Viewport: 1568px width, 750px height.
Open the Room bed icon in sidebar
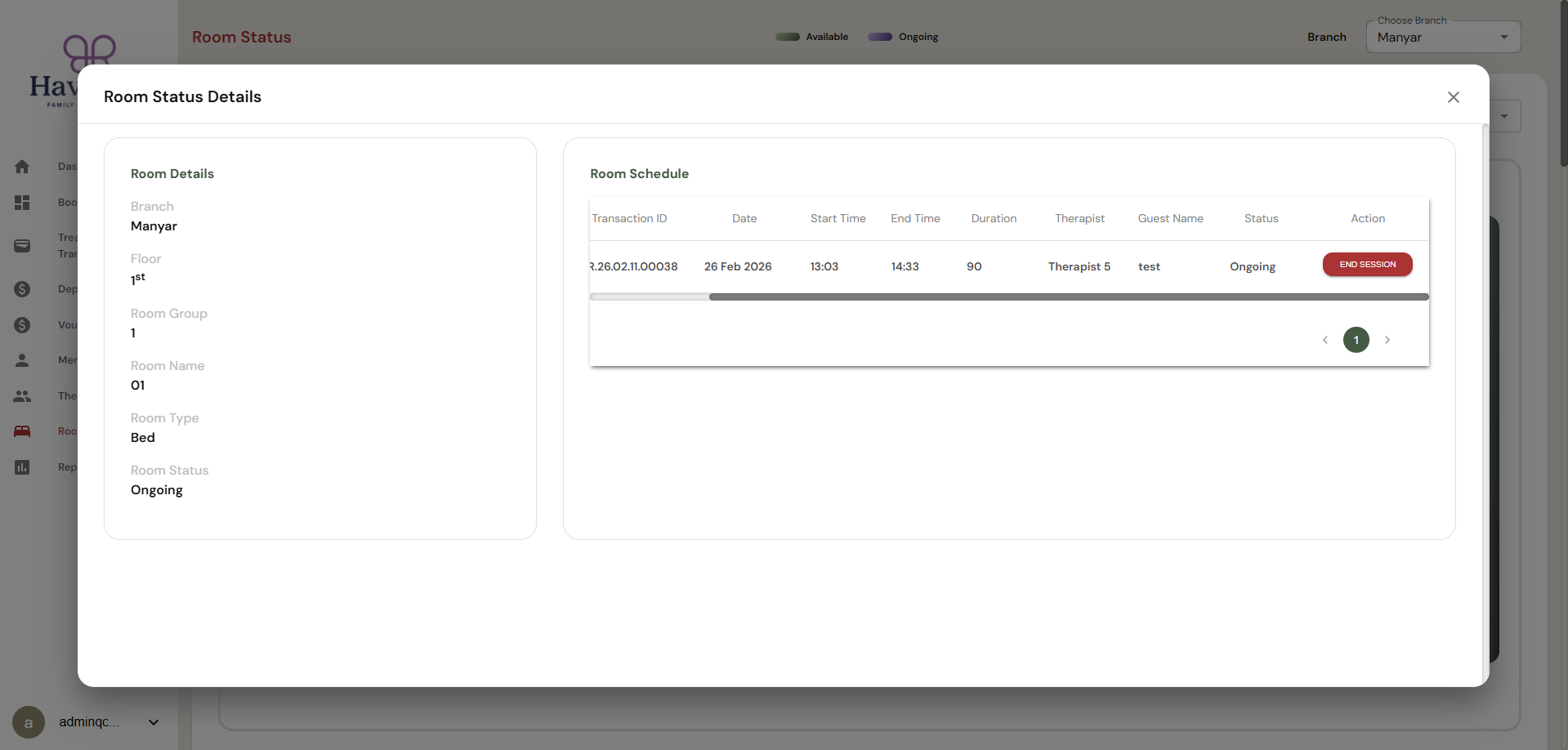(x=22, y=431)
